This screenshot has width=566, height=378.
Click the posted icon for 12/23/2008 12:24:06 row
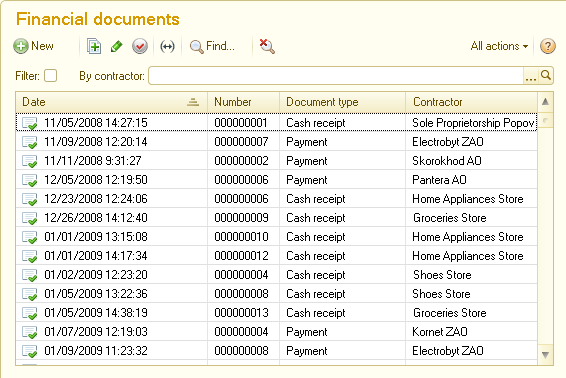click(x=29, y=199)
